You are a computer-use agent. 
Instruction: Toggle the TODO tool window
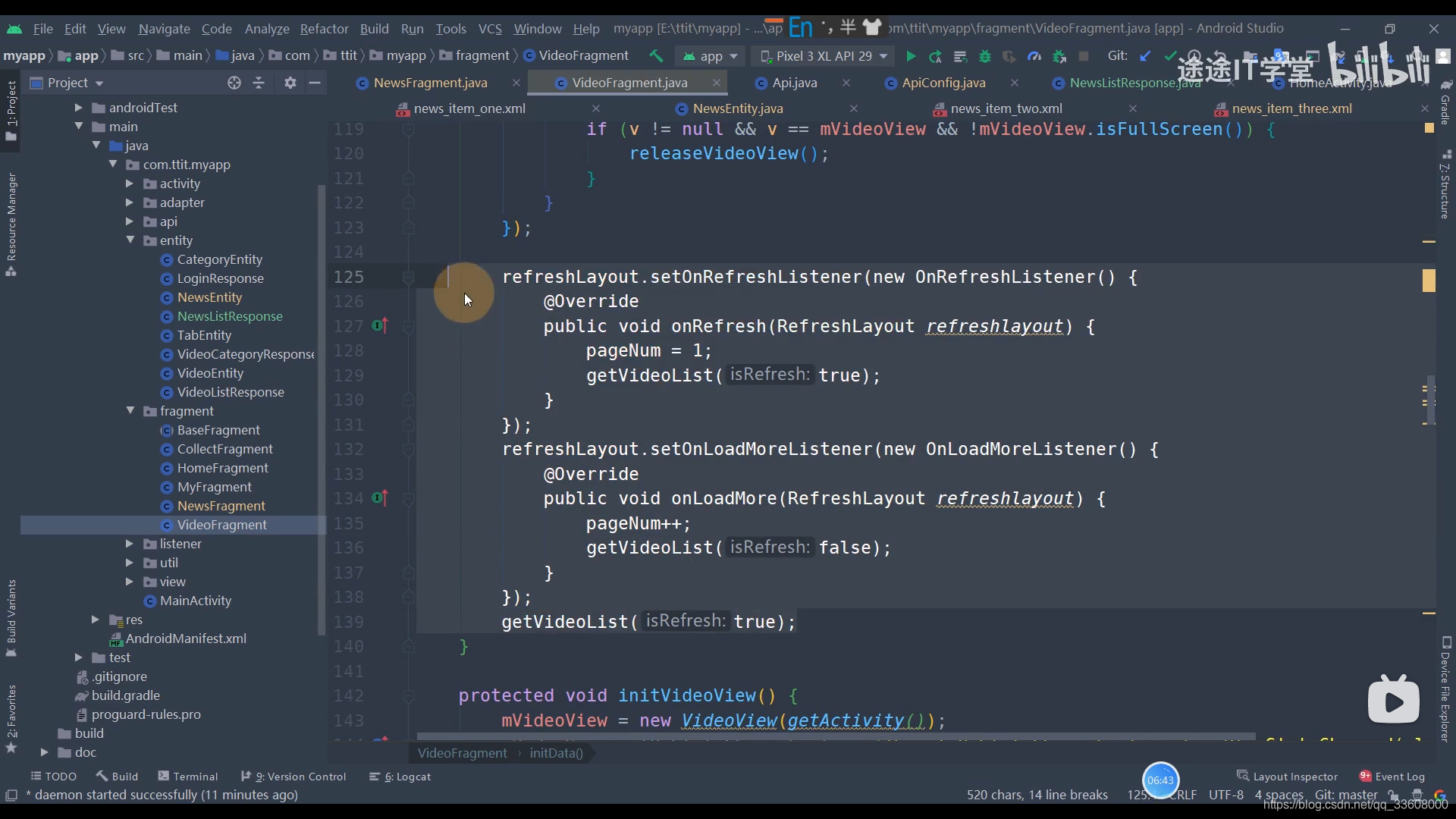coord(54,777)
